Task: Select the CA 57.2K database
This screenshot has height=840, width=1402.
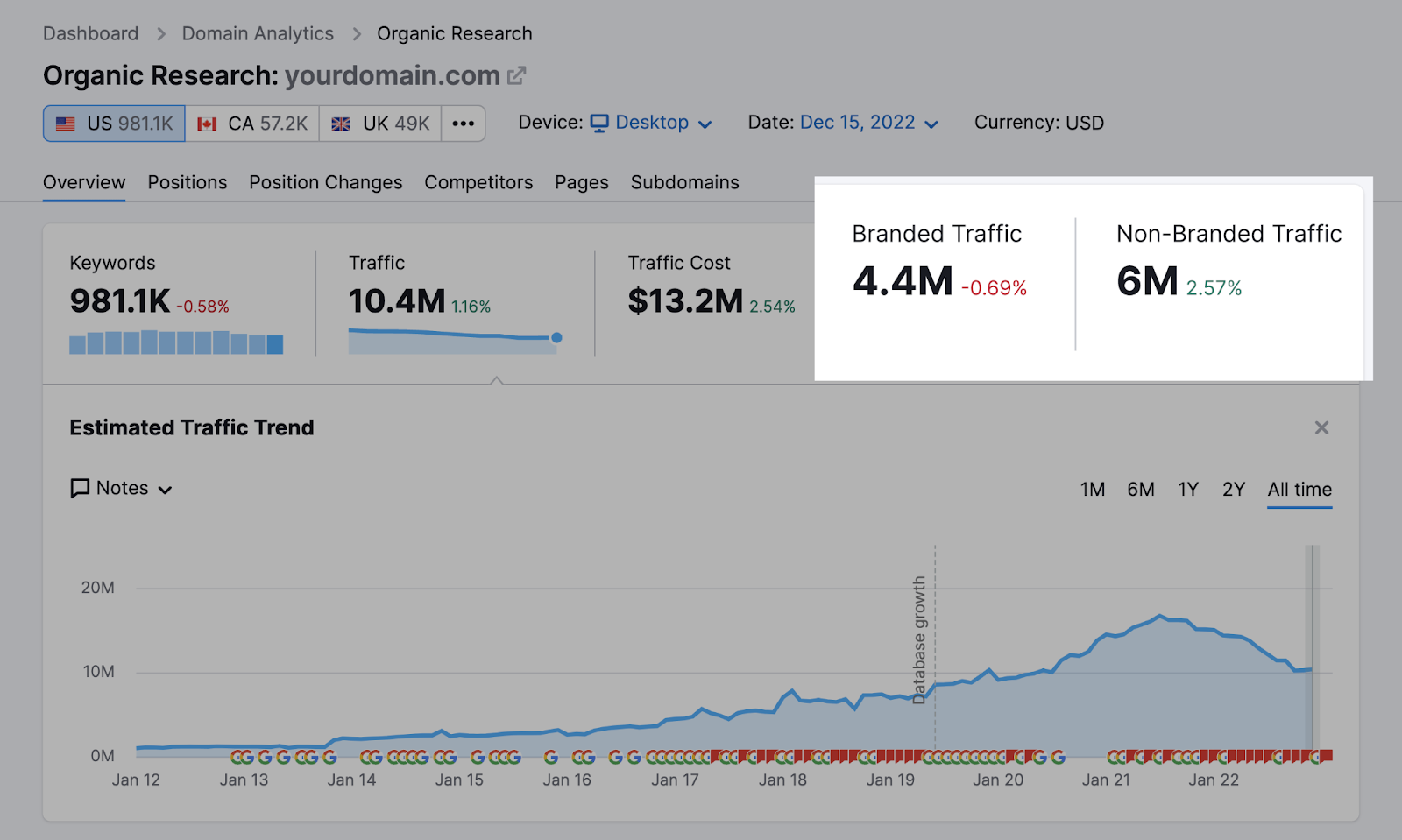Action: point(252,124)
